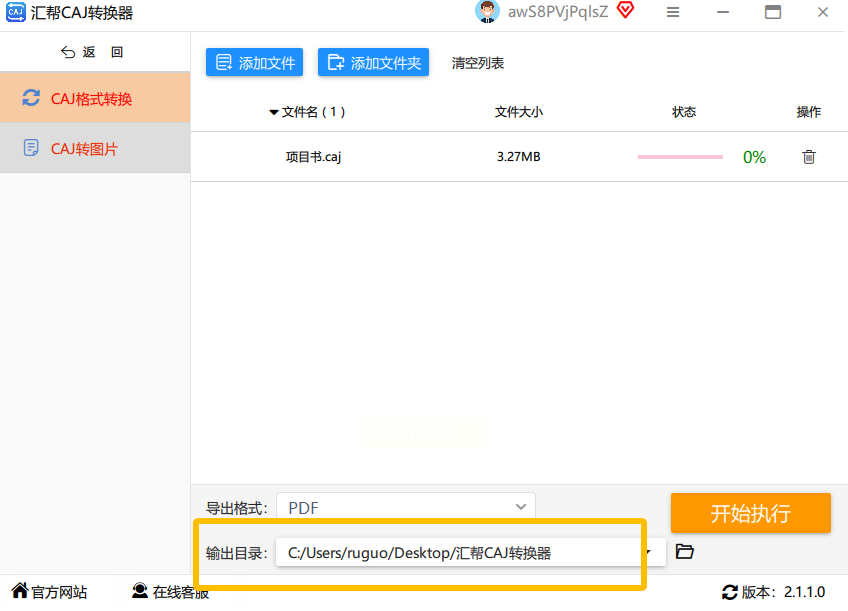
Task: Clear the list with 清空列表
Action: [478, 63]
